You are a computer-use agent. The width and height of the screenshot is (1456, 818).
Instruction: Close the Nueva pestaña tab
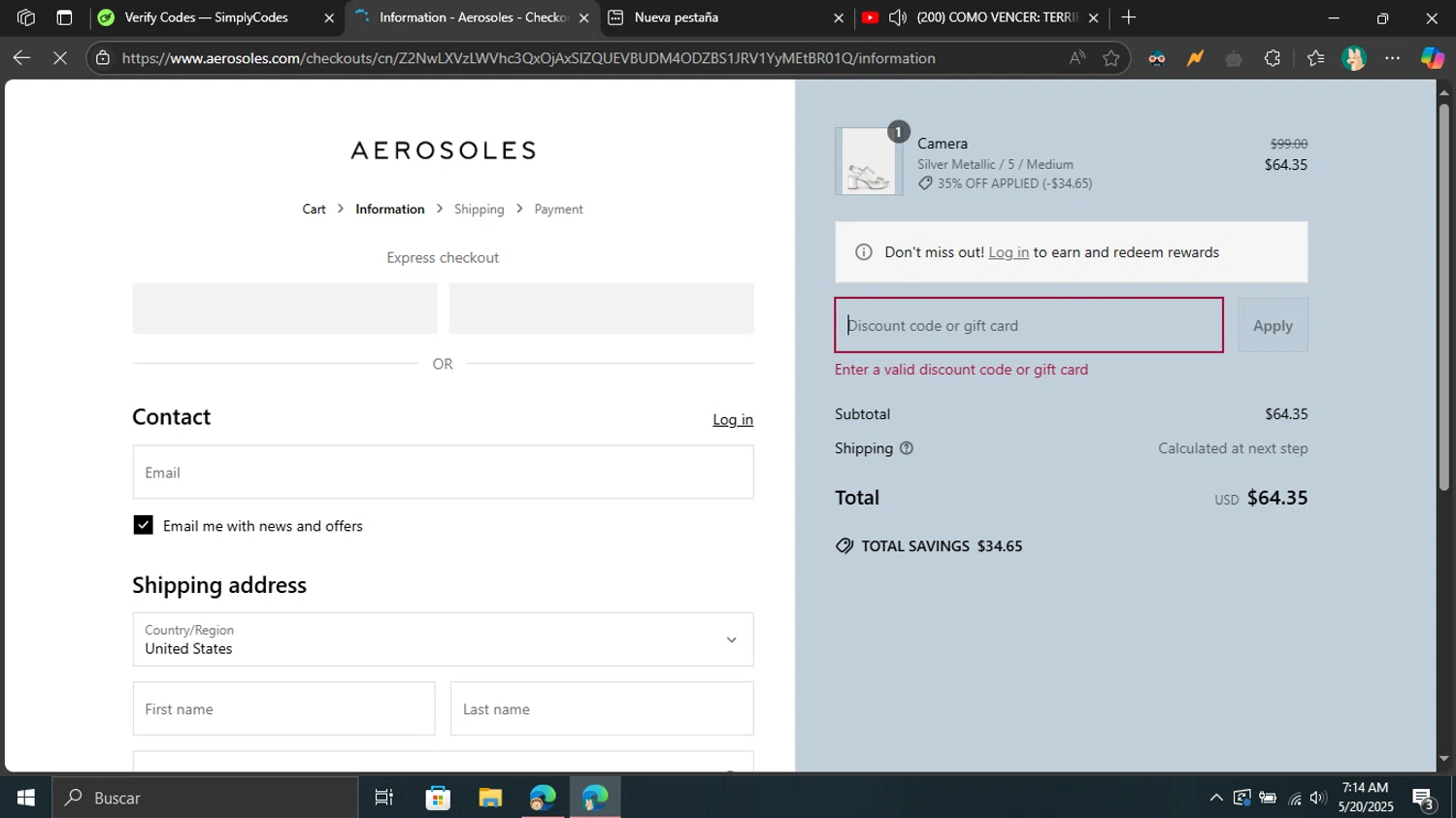click(x=839, y=17)
